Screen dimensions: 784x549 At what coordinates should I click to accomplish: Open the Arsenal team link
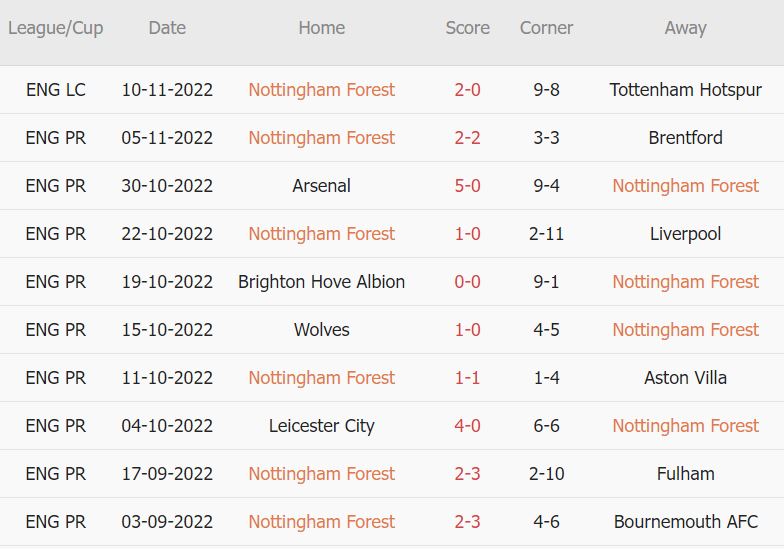[x=321, y=186]
